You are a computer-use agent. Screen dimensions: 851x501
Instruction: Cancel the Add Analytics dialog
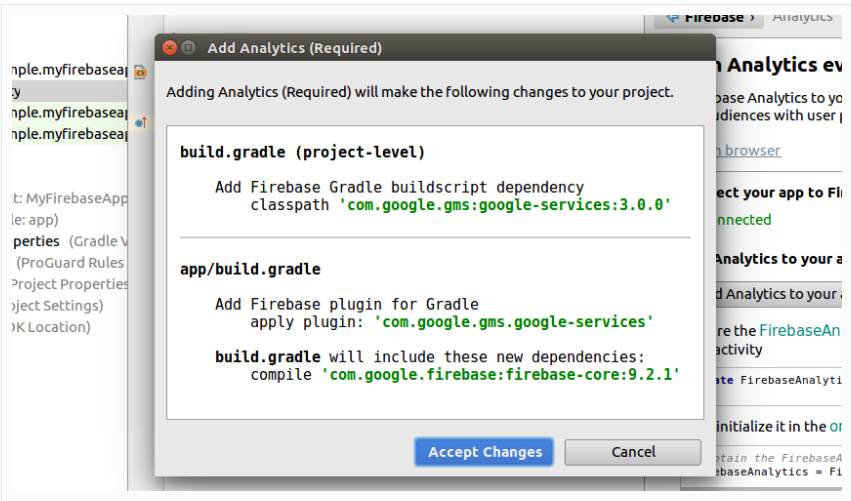[x=633, y=452]
